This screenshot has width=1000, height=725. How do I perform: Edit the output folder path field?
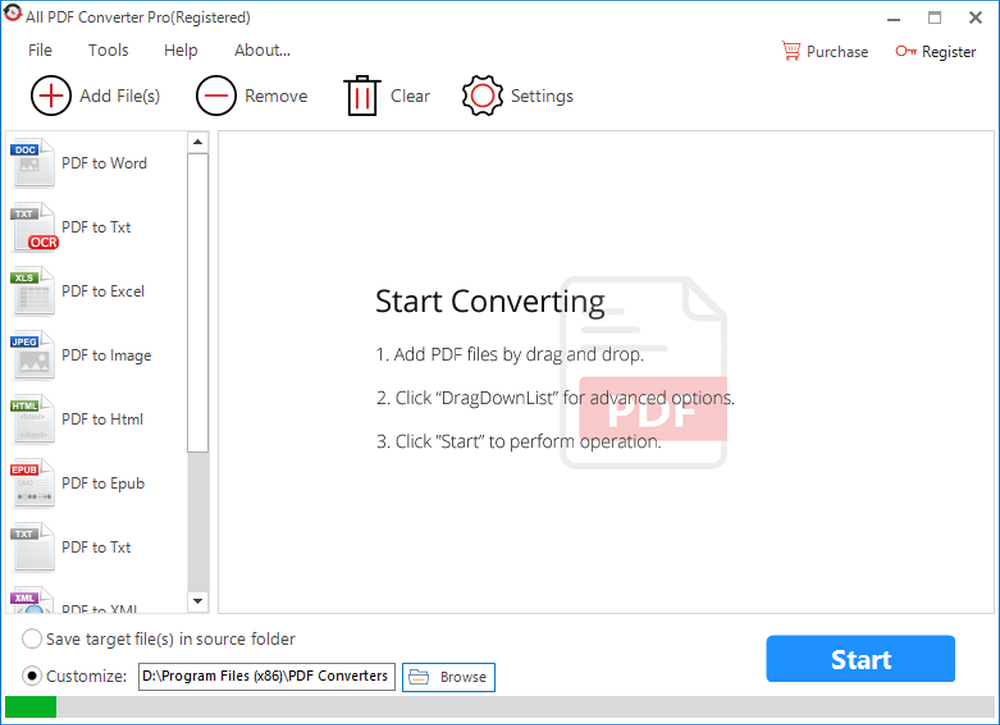(266, 676)
